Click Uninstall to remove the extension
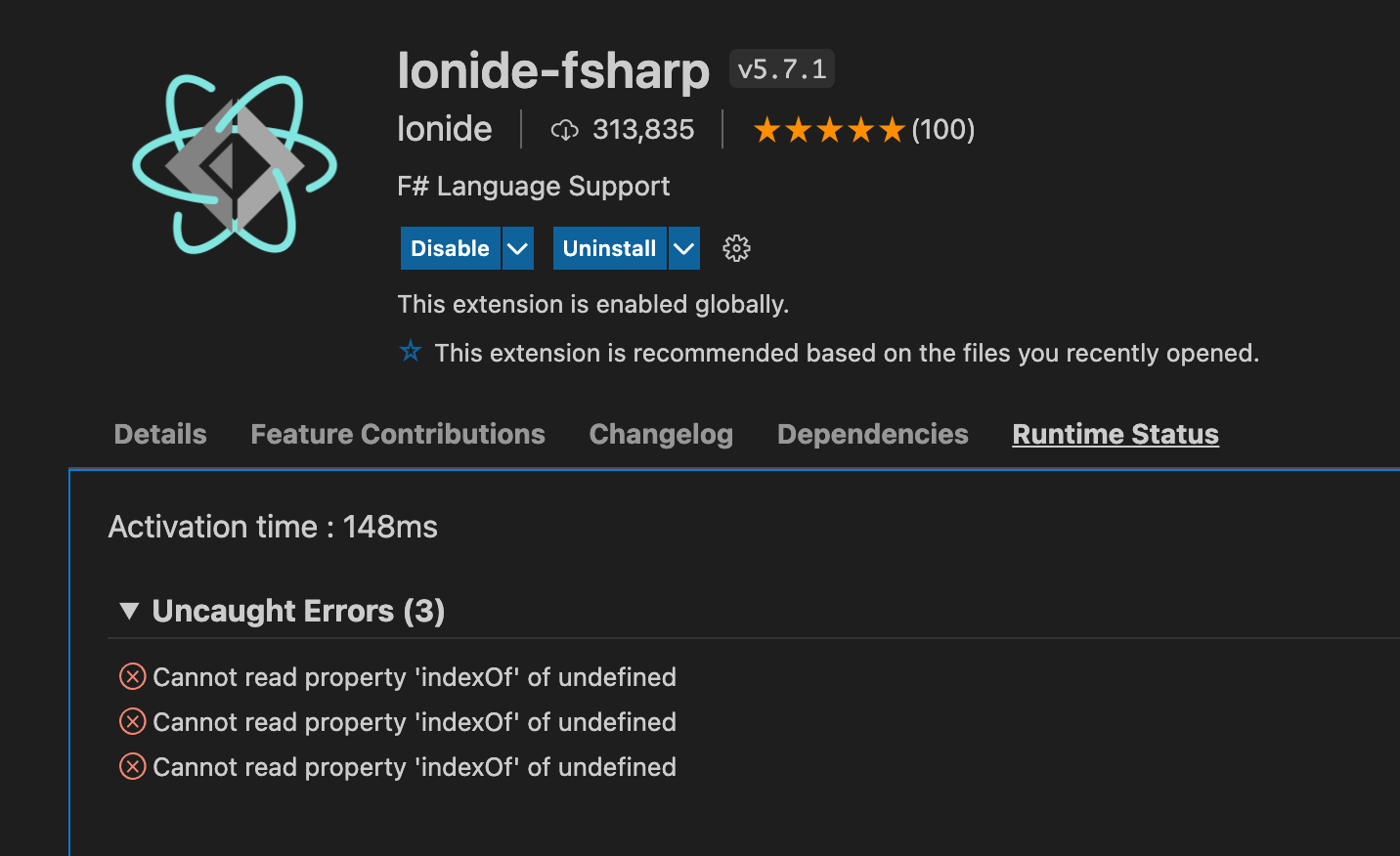 [x=608, y=248]
